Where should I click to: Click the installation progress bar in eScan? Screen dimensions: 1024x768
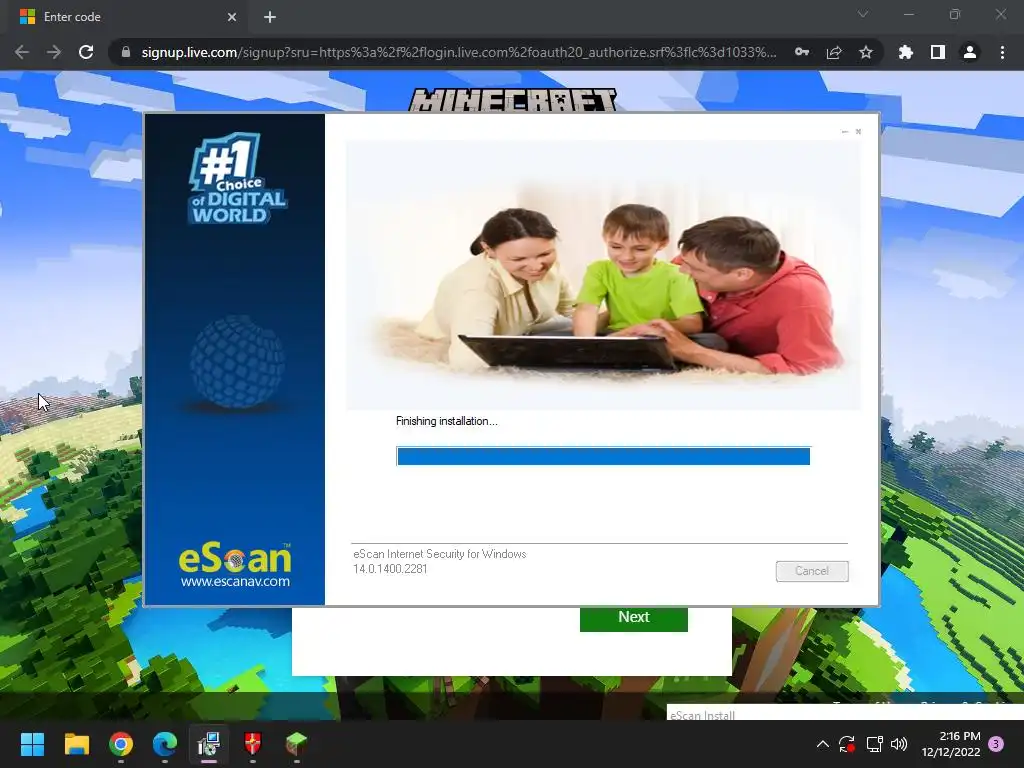pos(603,456)
